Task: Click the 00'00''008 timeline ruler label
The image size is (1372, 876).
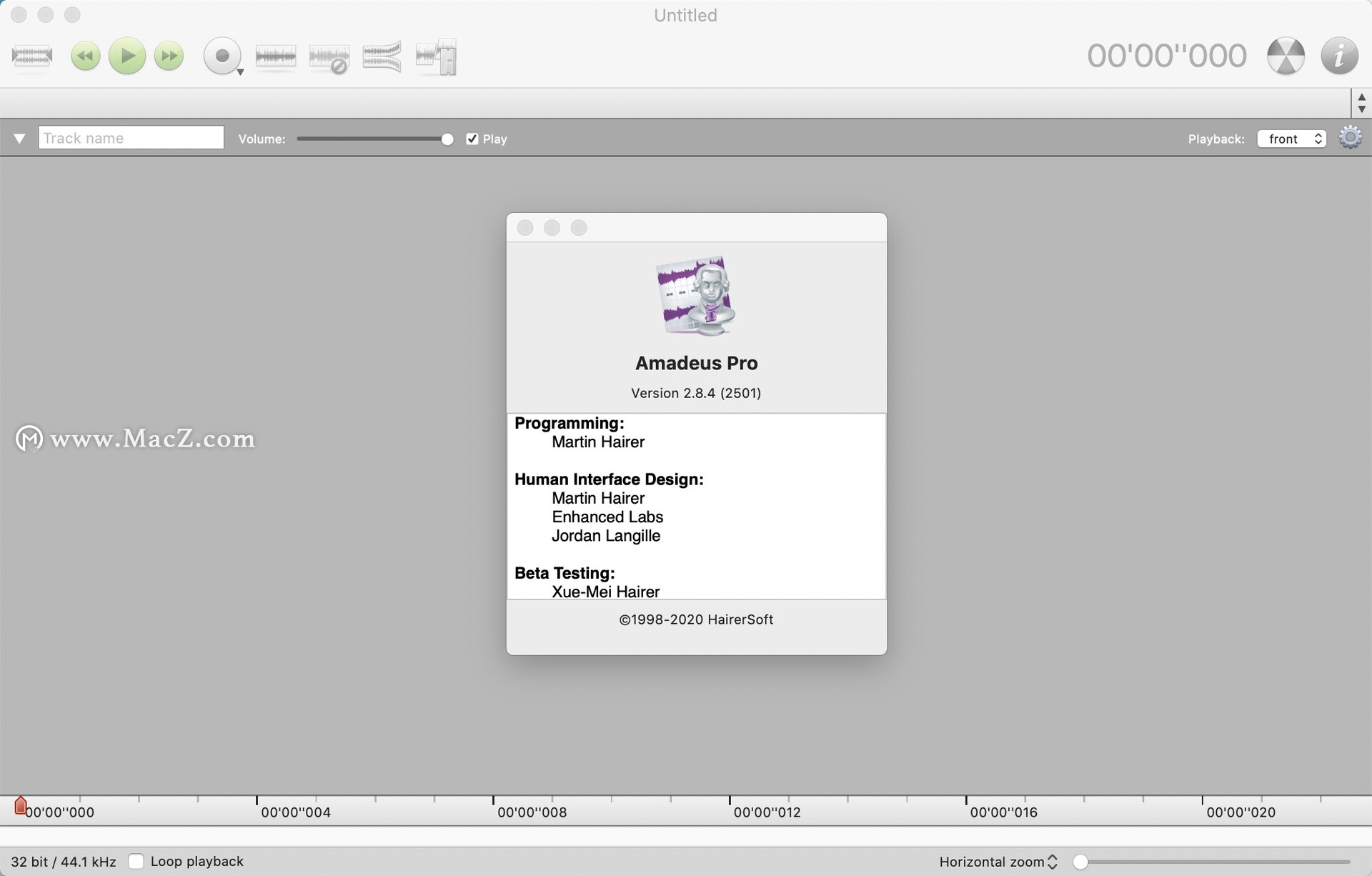Action: tap(532, 812)
